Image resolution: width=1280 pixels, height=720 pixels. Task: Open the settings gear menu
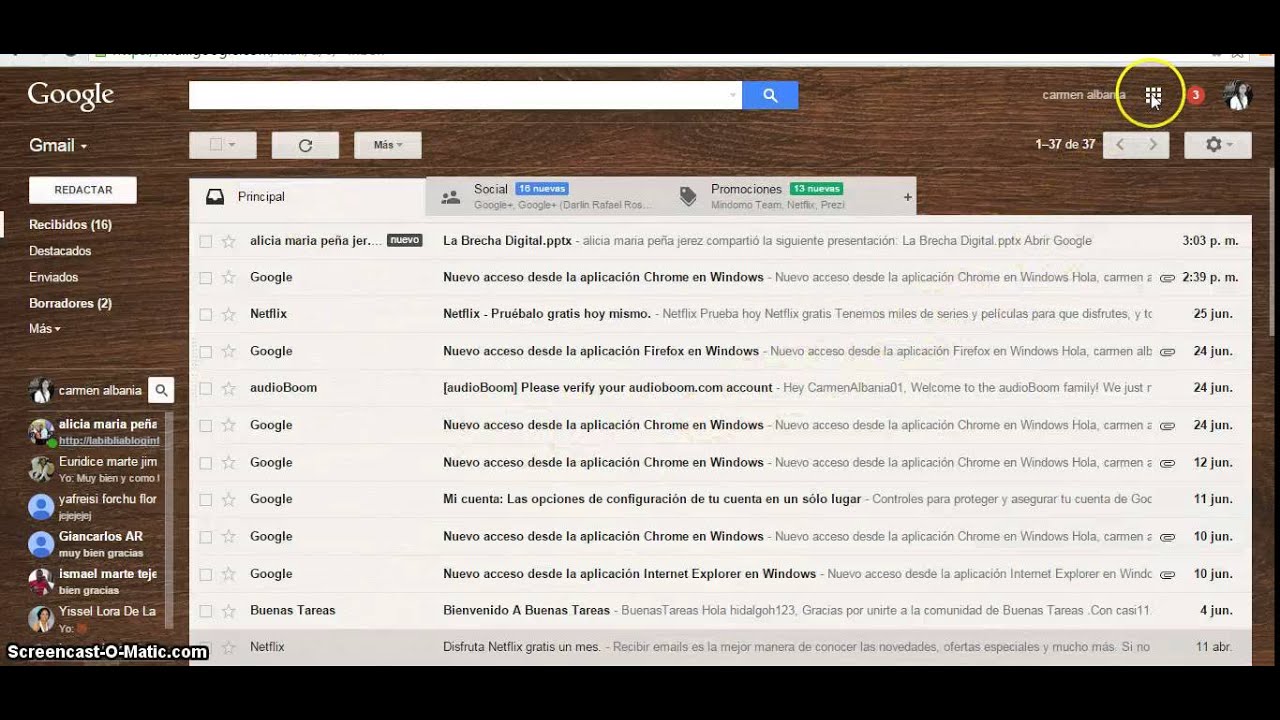tap(1217, 145)
